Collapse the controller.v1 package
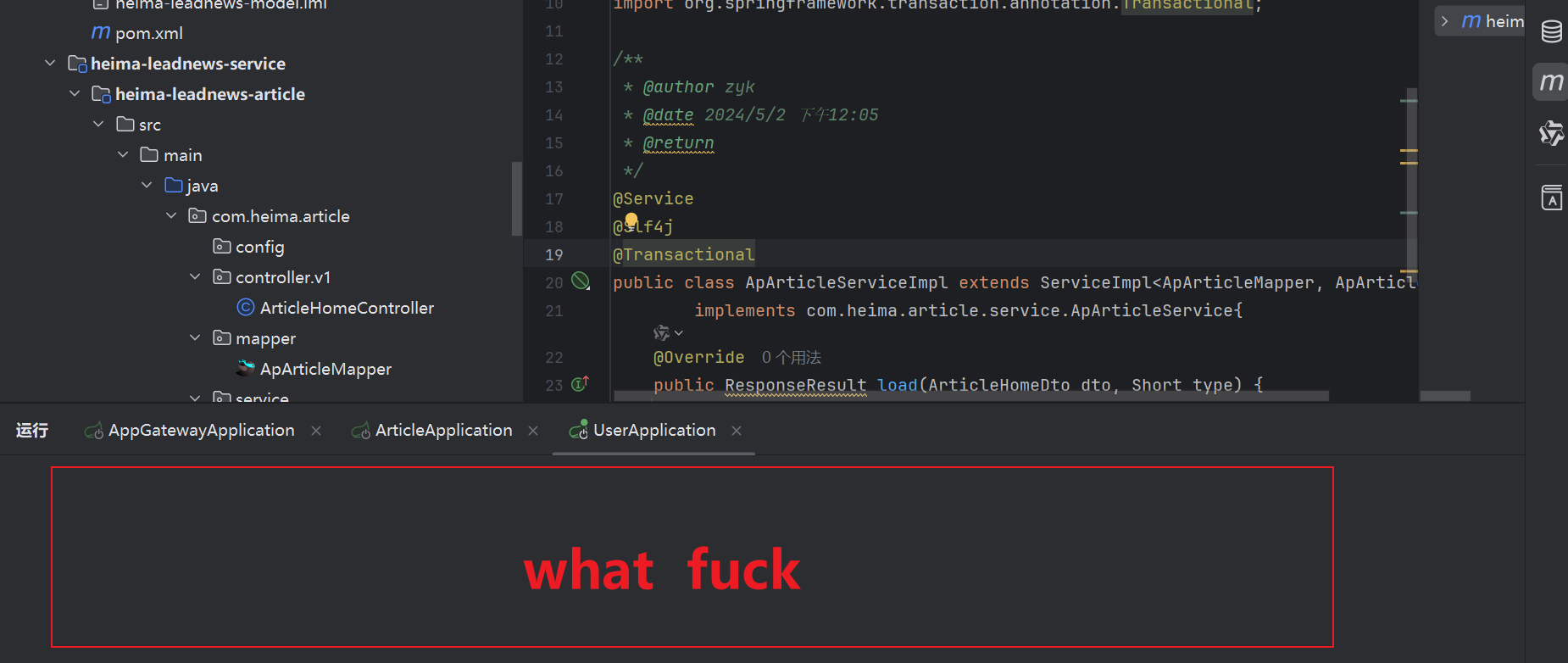This screenshot has width=1568, height=663. click(x=195, y=277)
